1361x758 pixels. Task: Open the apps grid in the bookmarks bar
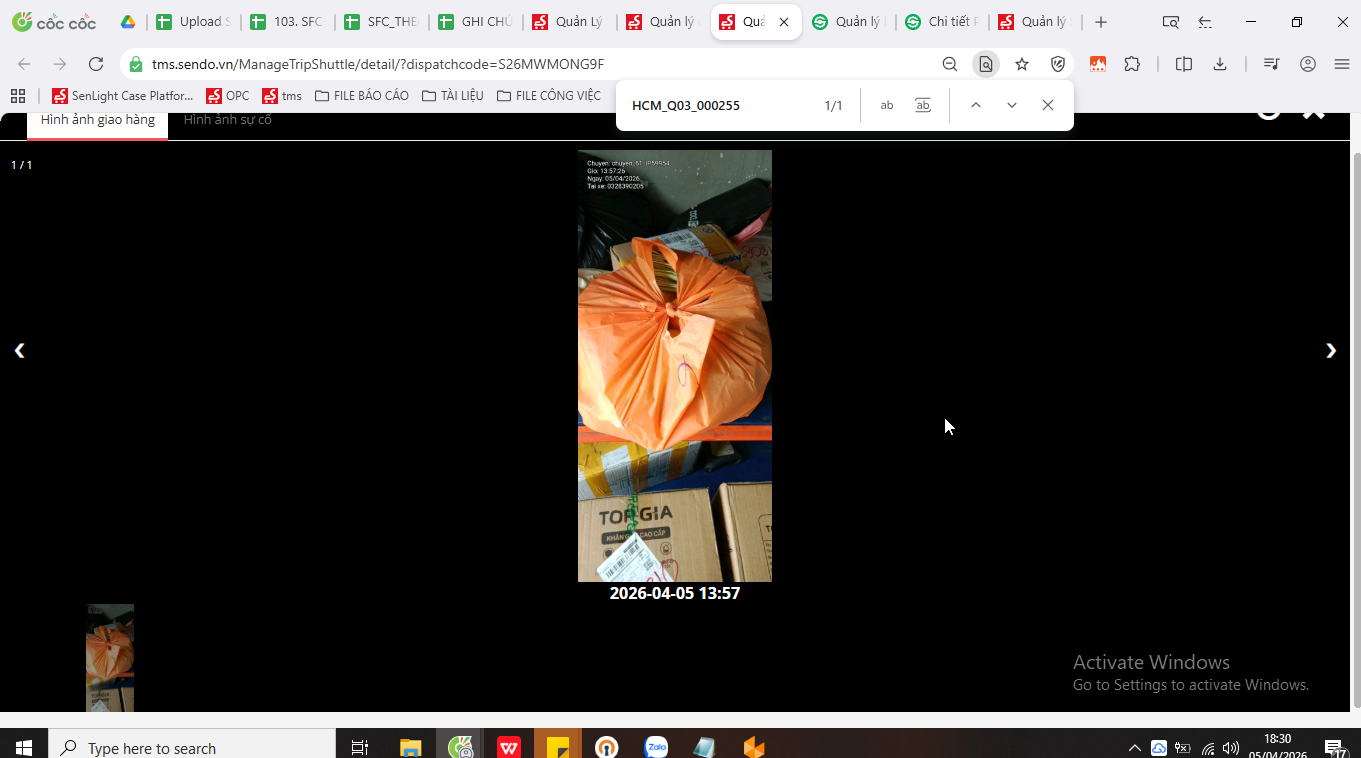coord(17,96)
